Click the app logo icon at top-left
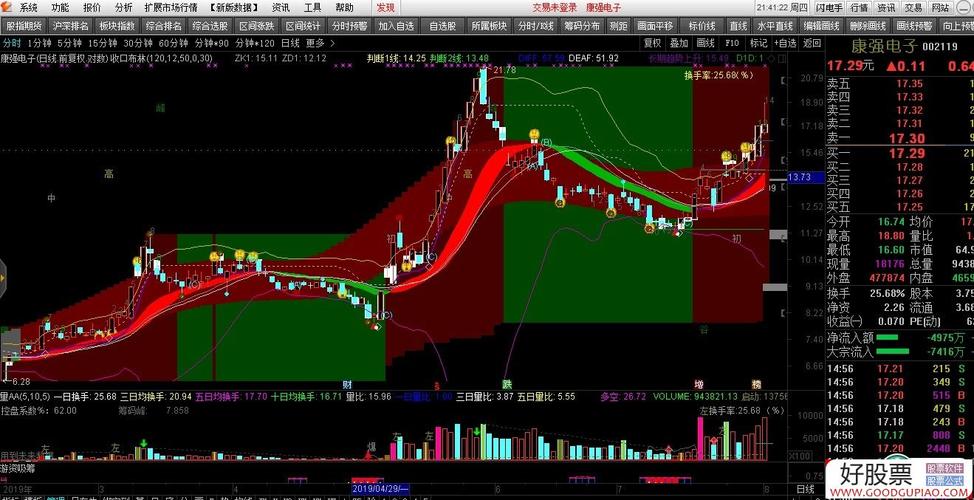Viewport: 974px width, 500px height. [7, 7]
